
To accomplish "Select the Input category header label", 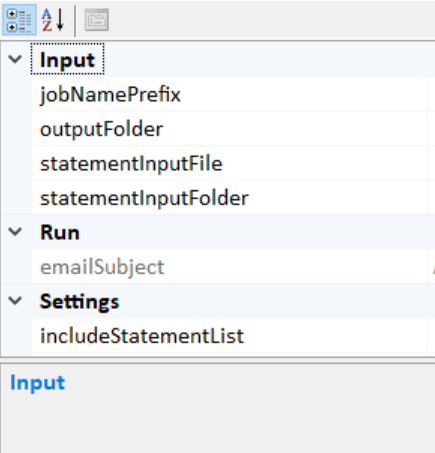I will [x=67, y=60].
